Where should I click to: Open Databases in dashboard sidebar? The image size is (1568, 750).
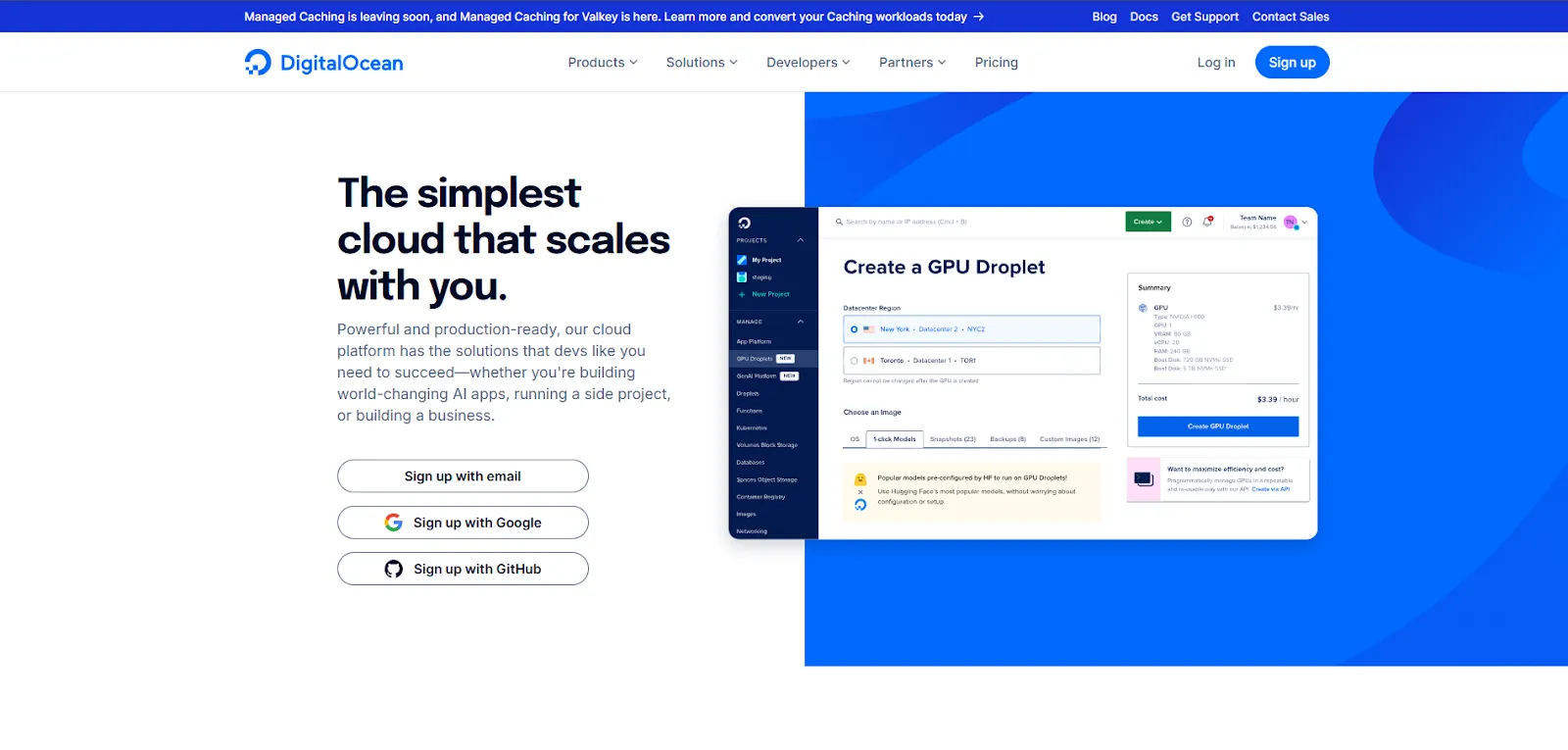[751, 463]
